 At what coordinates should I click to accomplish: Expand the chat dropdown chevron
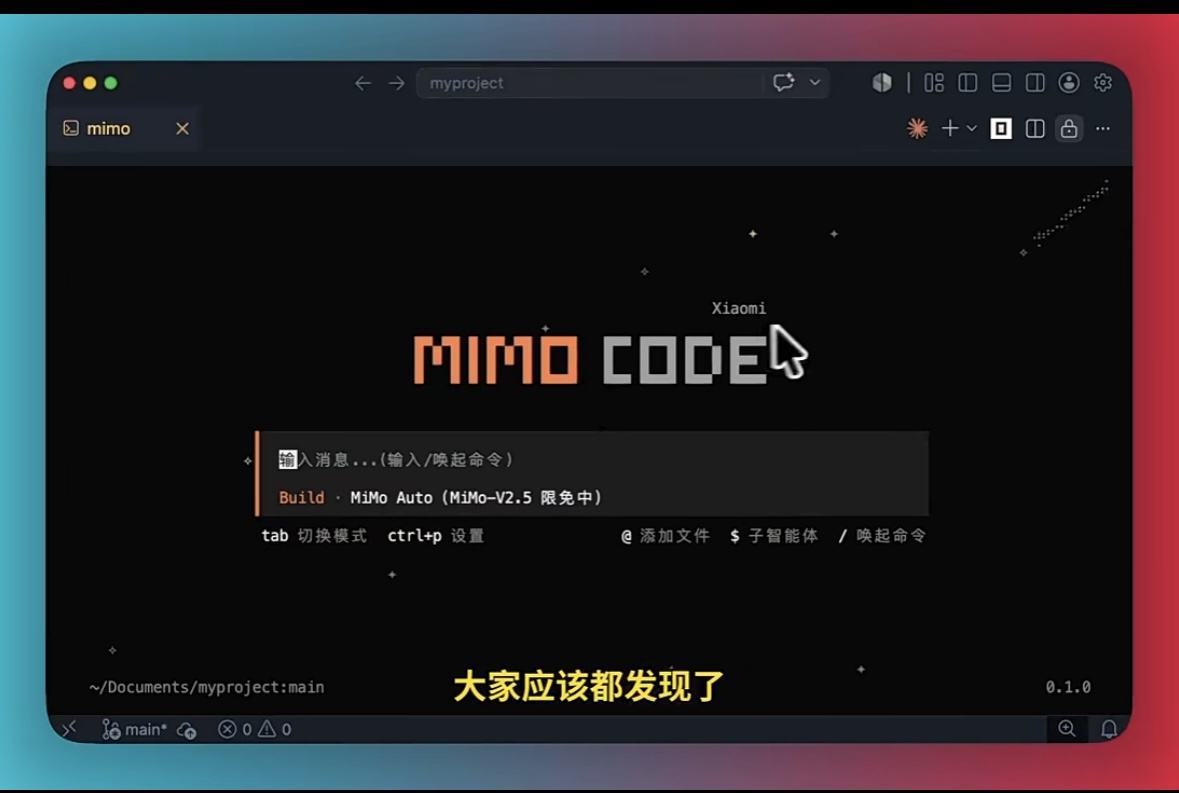[815, 83]
